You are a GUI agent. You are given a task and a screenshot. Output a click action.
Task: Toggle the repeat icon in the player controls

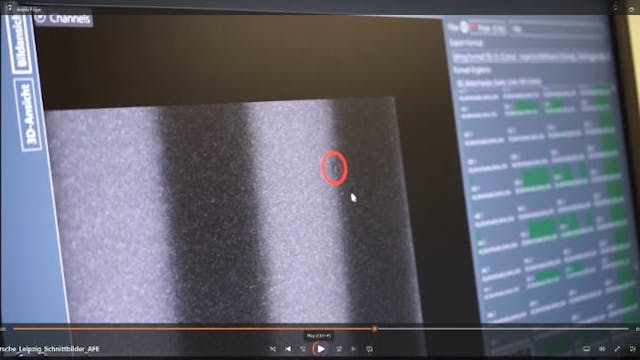369,349
